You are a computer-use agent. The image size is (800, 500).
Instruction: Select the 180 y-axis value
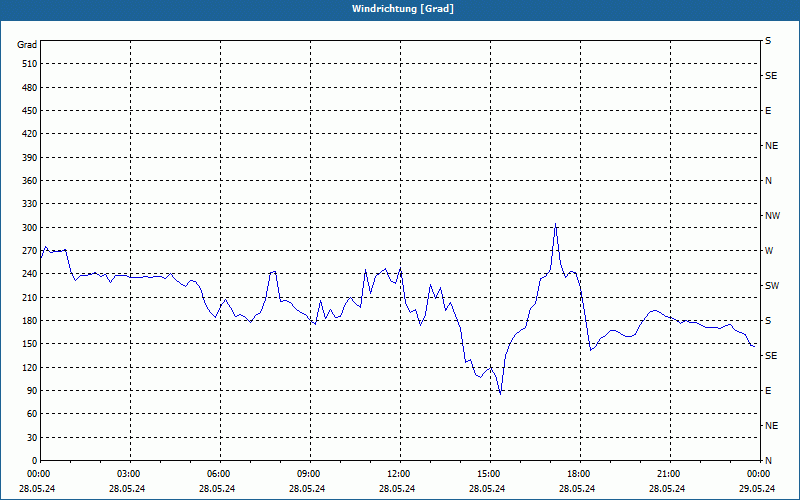[30, 321]
